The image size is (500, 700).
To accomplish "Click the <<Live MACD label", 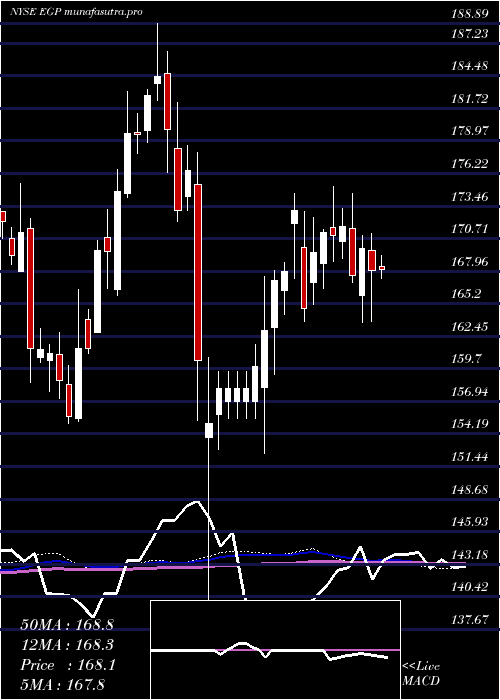I will coord(421,673).
